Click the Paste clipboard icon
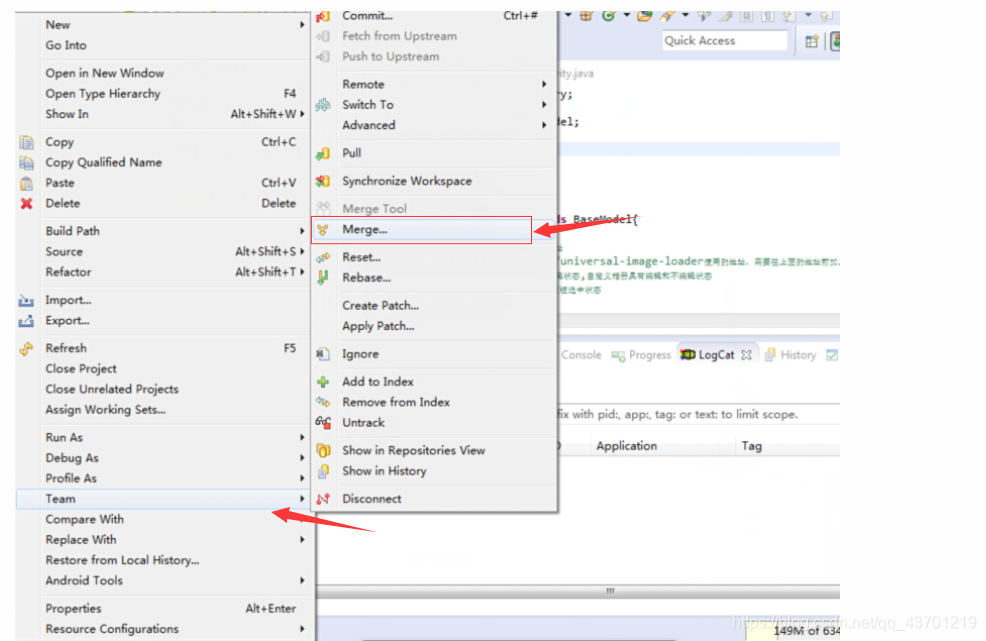The height and width of the screenshot is (641, 986). (26, 183)
